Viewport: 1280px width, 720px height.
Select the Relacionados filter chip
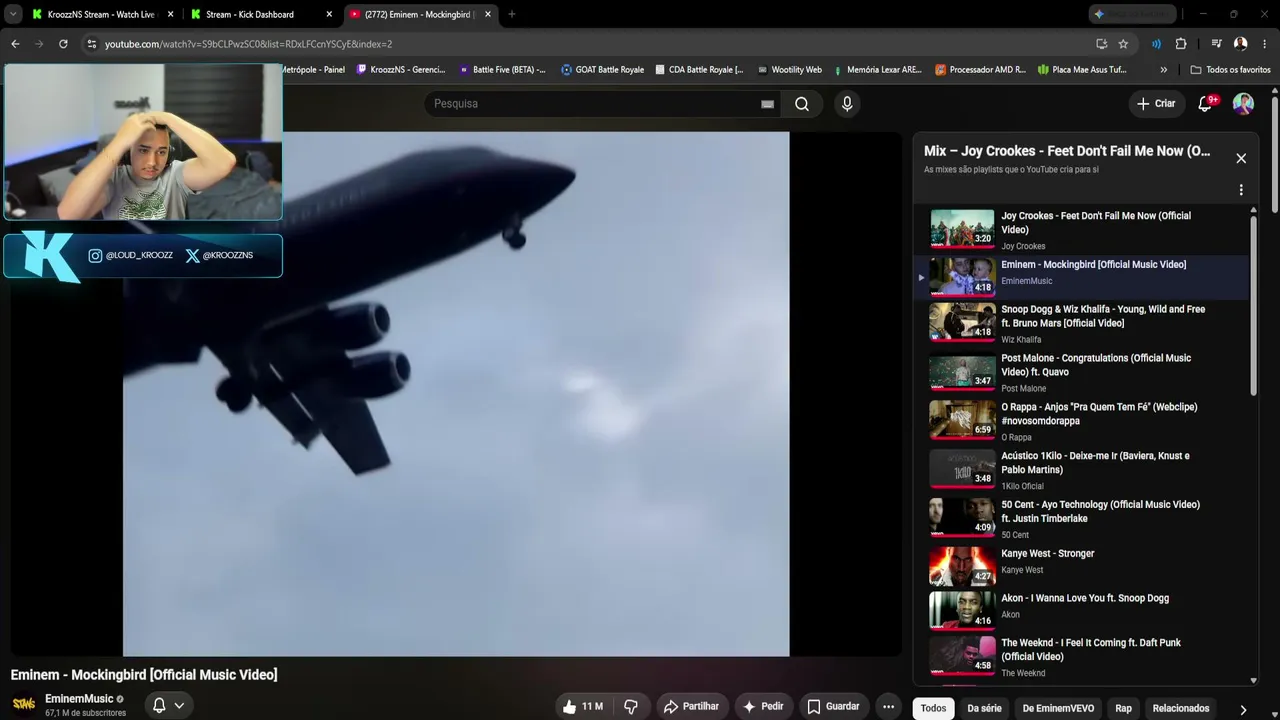1181,708
